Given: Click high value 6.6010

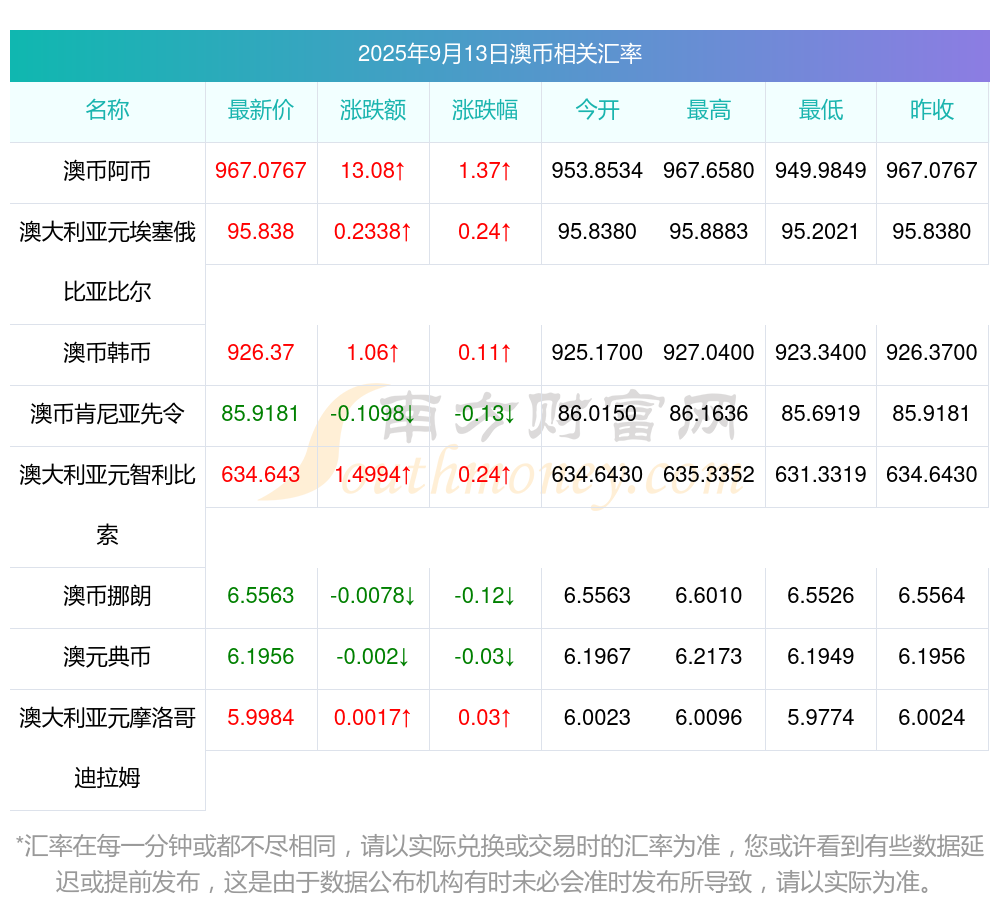Looking at the screenshot, I should click(709, 596).
